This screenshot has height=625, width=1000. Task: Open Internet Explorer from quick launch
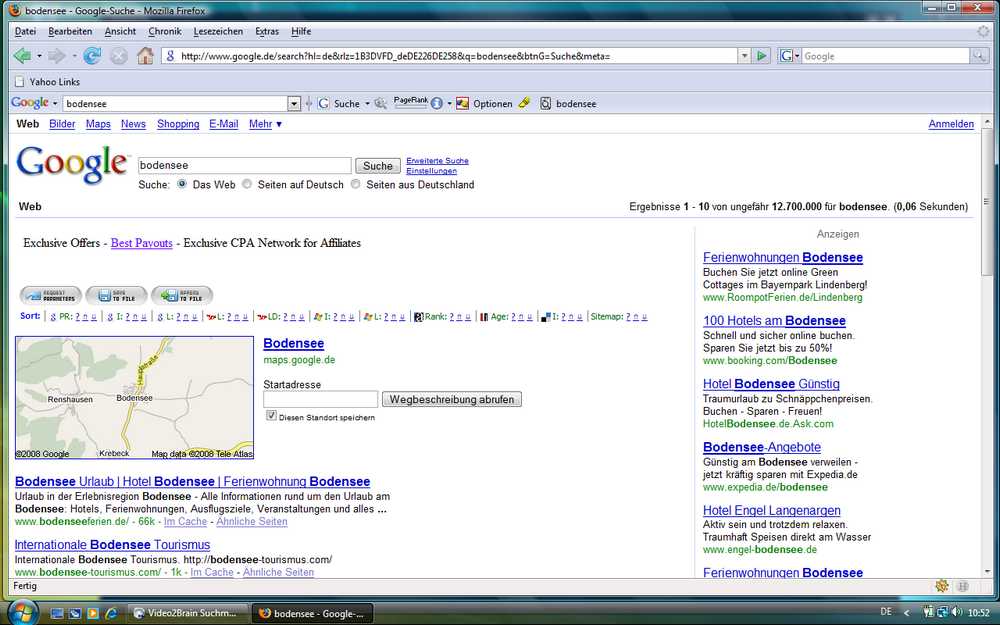click(111, 614)
